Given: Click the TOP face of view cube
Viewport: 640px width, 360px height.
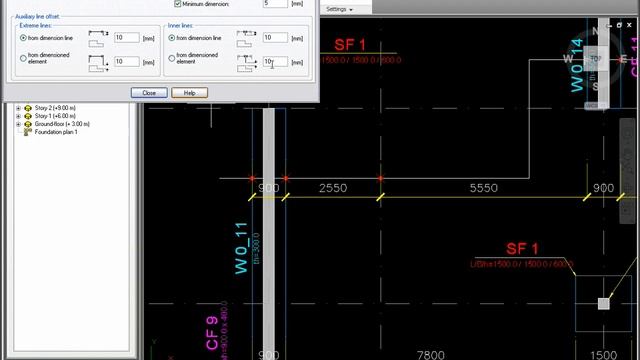Looking at the screenshot, I should (x=596, y=59).
